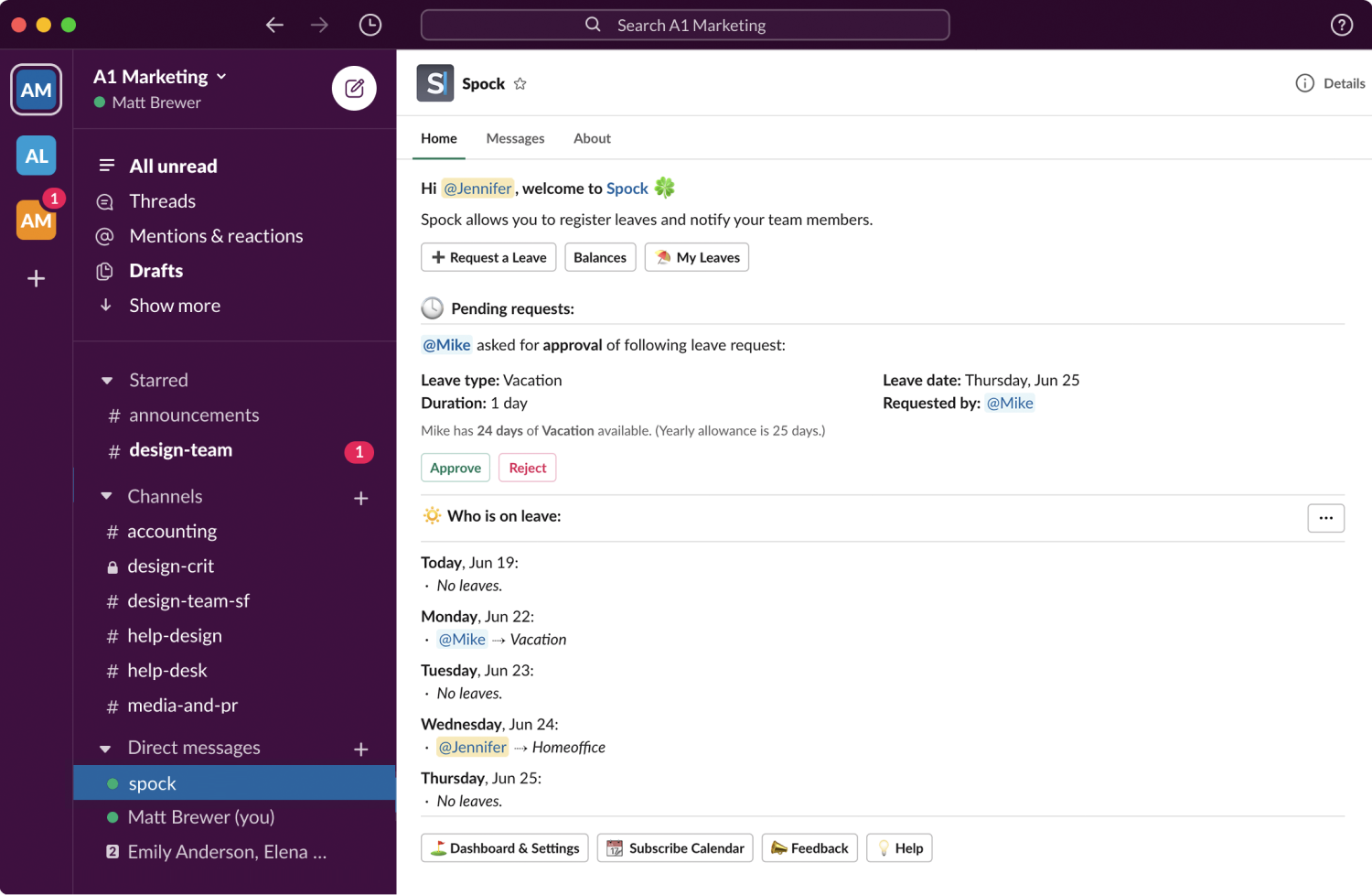Image resolution: width=1372 pixels, height=895 pixels.
Task: Click the Spock link in welcome text
Action: tap(627, 189)
